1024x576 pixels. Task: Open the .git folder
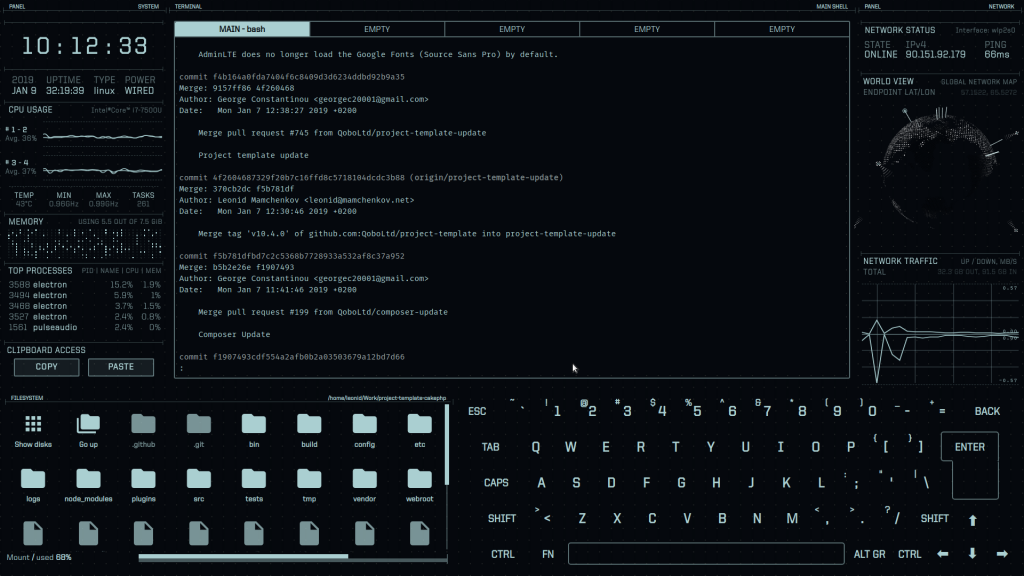point(199,430)
